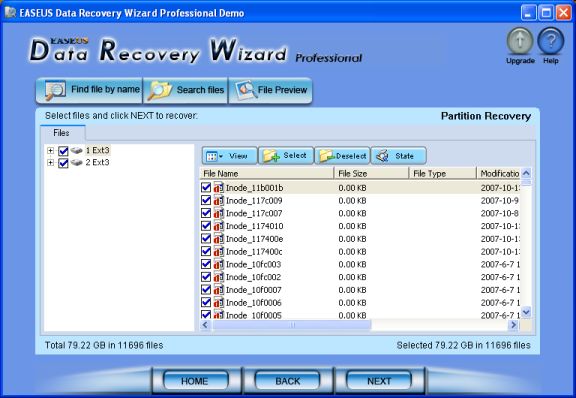The image size is (576, 398).
Task: Uncheck the Inode_10fc003 file checkbox
Action: point(206,264)
